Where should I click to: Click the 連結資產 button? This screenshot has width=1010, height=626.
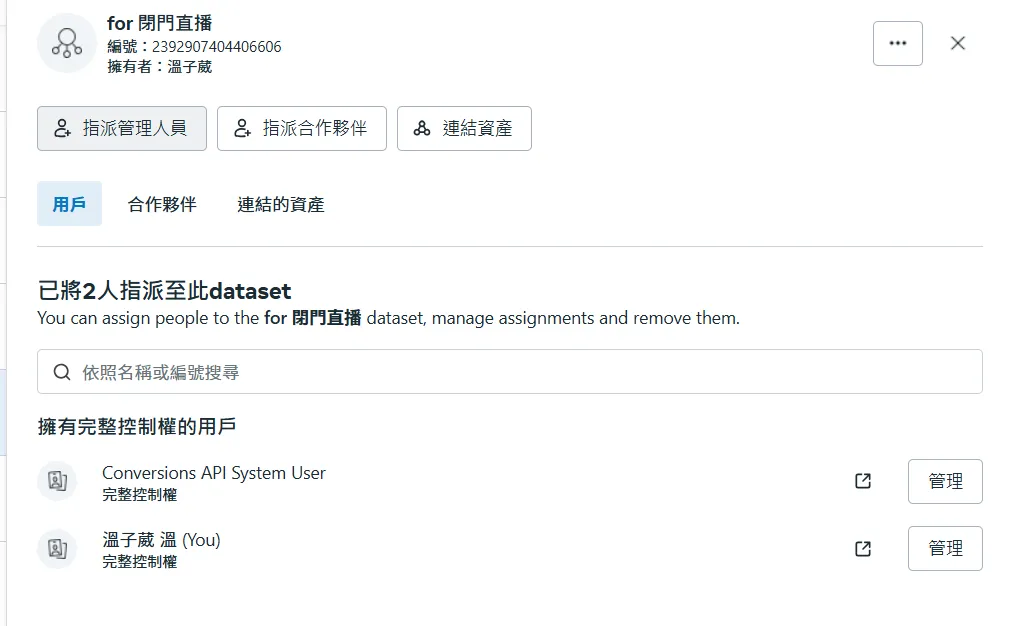(464, 128)
